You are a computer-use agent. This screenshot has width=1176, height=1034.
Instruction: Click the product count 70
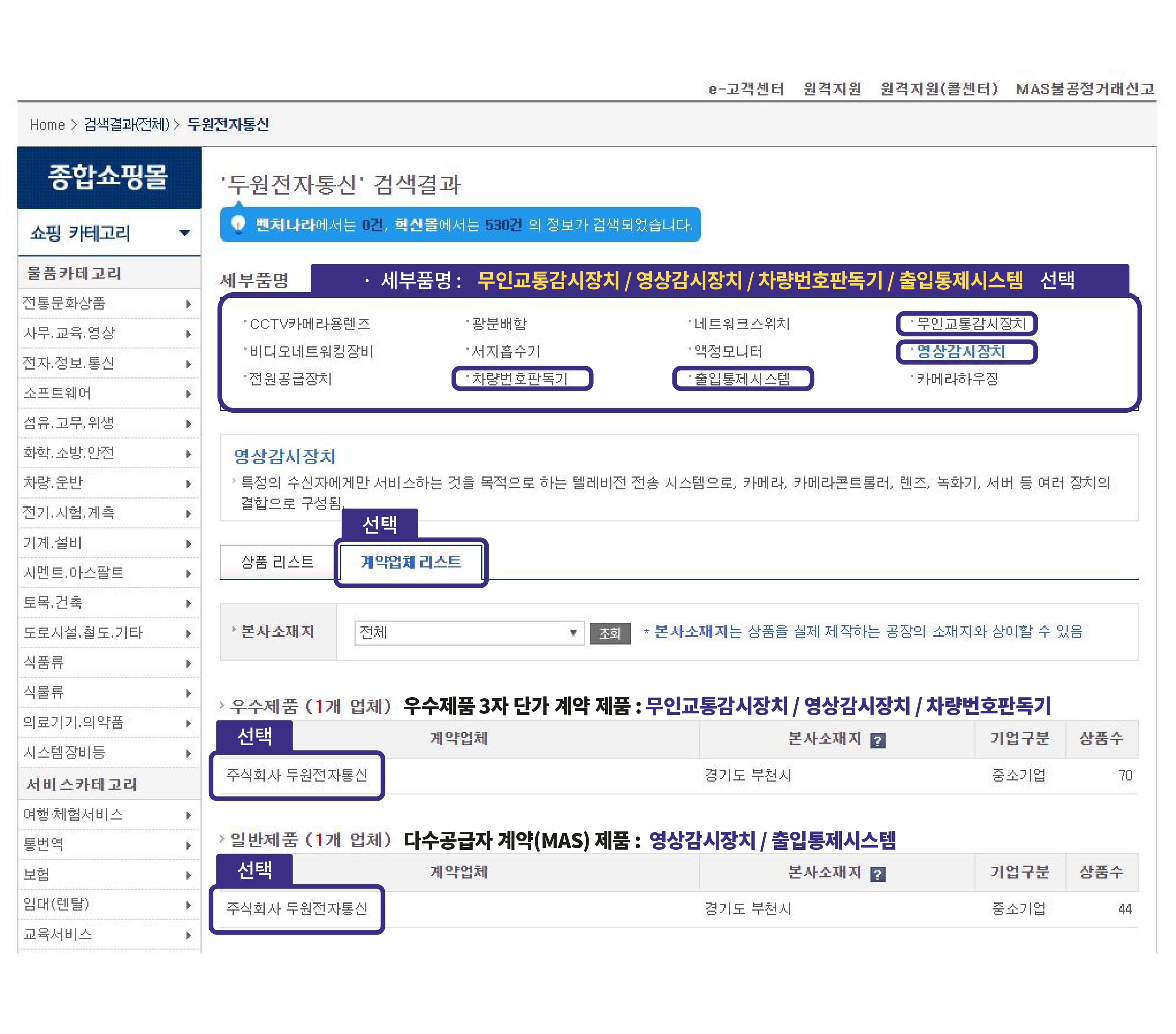[x=1126, y=776]
